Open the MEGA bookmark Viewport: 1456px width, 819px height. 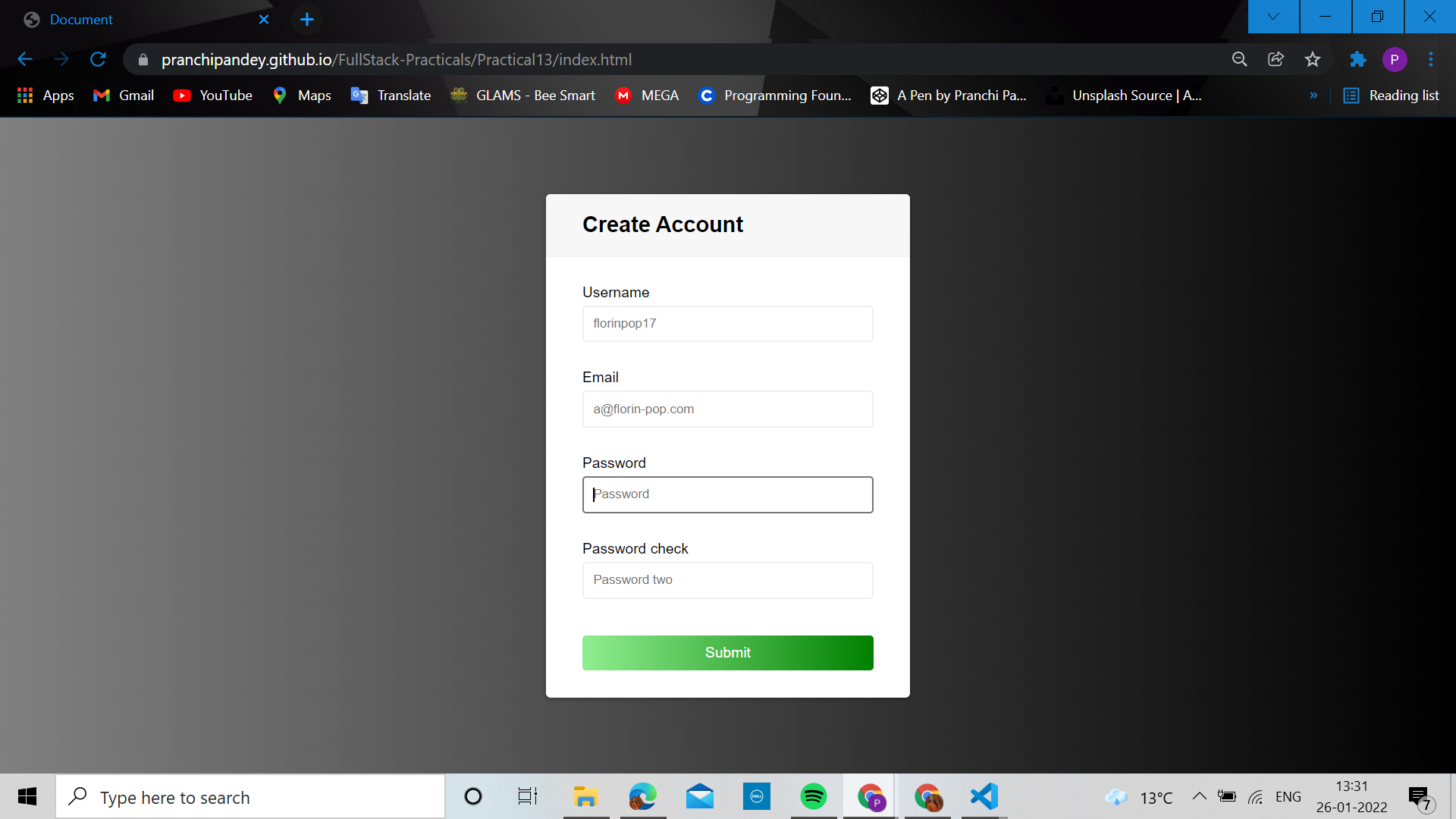(646, 96)
